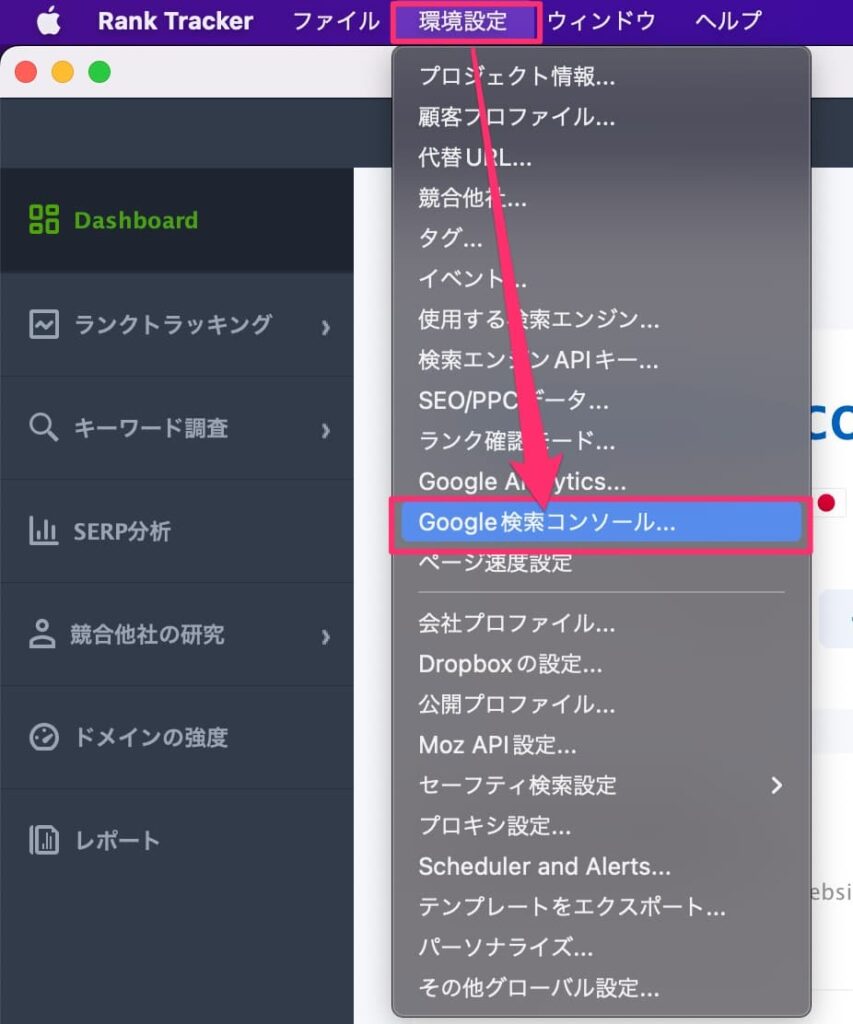This screenshot has height=1024, width=853.
Task: Choose ランク確認モード... from the menu
Action: tap(601, 441)
